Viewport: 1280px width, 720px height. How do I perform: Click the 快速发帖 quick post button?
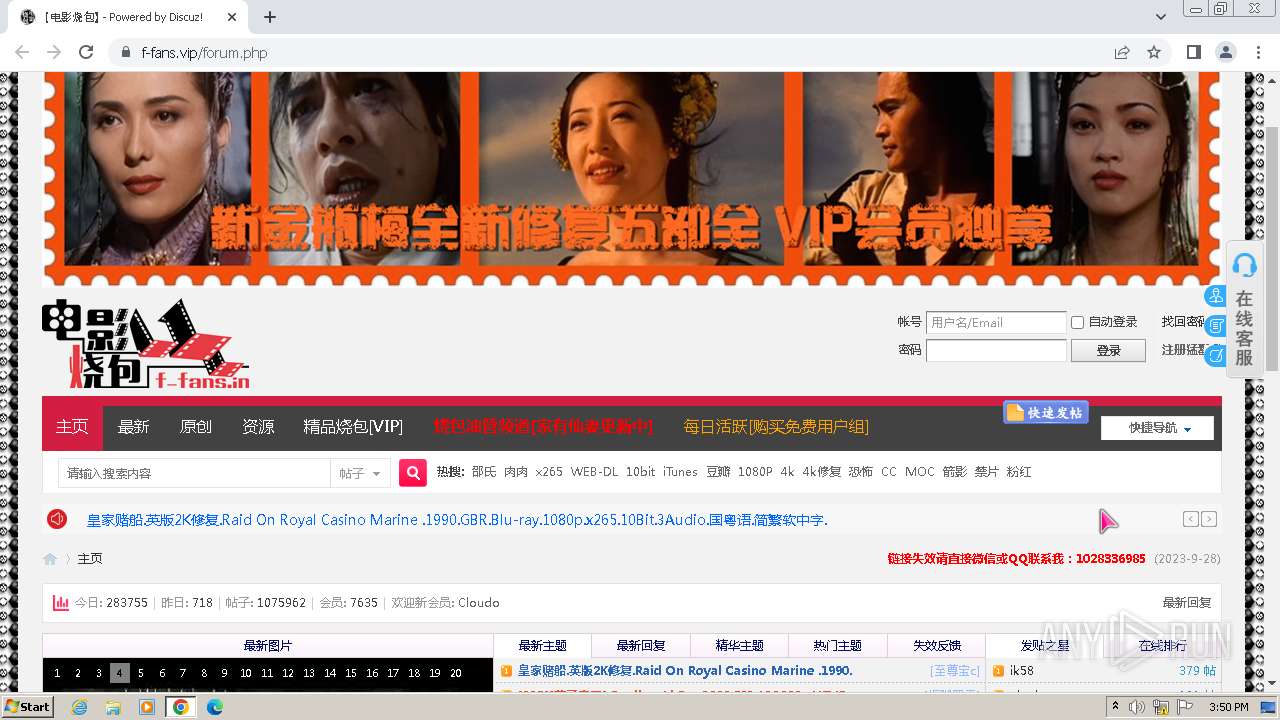[x=1045, y=412]
